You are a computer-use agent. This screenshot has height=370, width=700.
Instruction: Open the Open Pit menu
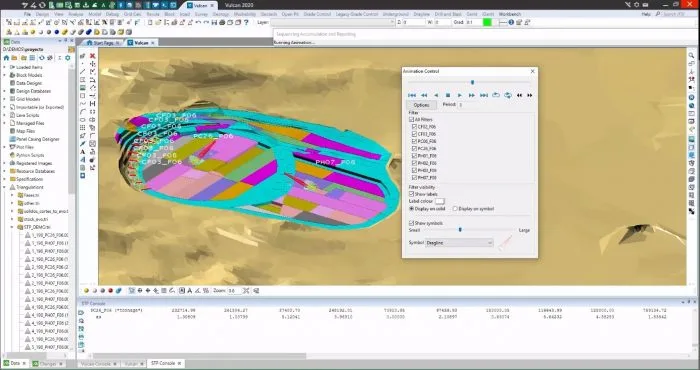pos(290,14)
